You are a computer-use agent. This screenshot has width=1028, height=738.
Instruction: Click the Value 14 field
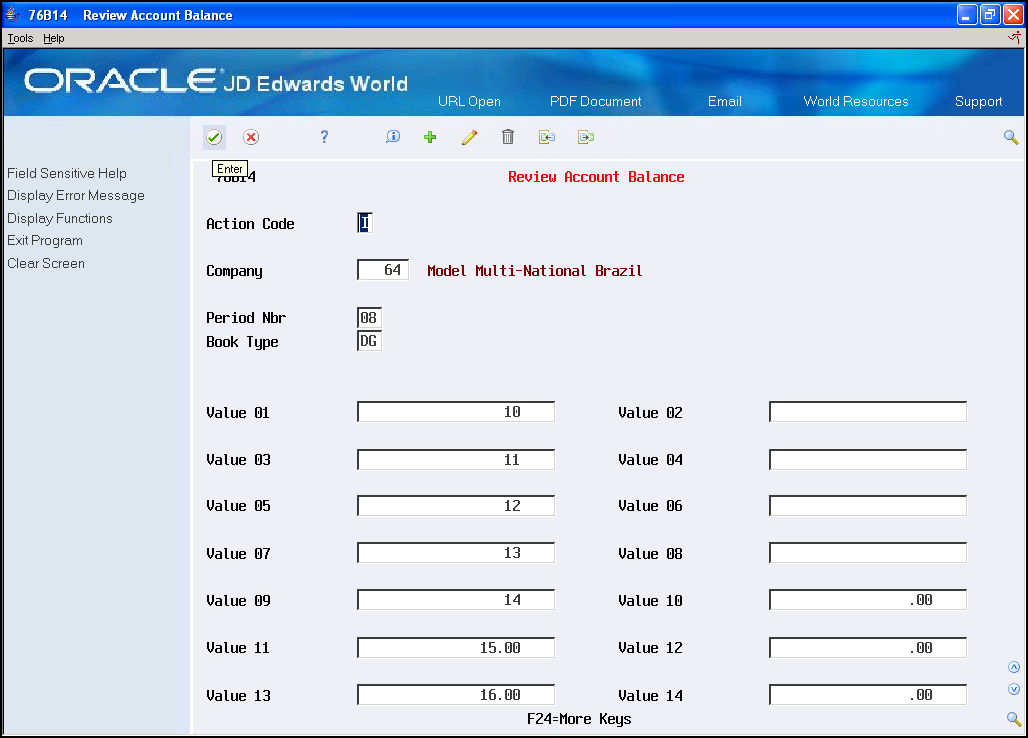click(x=867, y=695)
